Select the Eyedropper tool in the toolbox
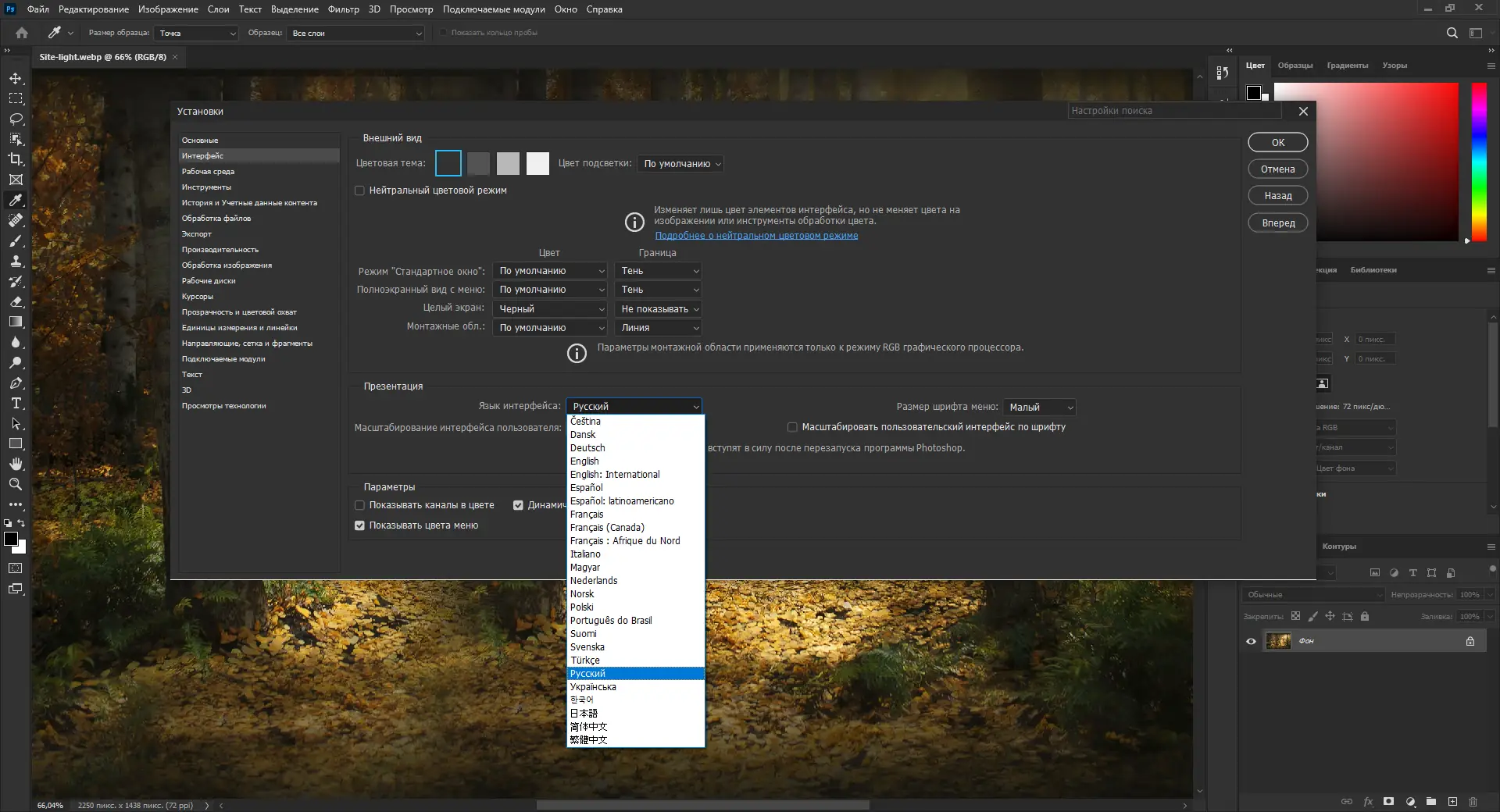Viewport: 1500px width, 812px height. tap(16, 201)
